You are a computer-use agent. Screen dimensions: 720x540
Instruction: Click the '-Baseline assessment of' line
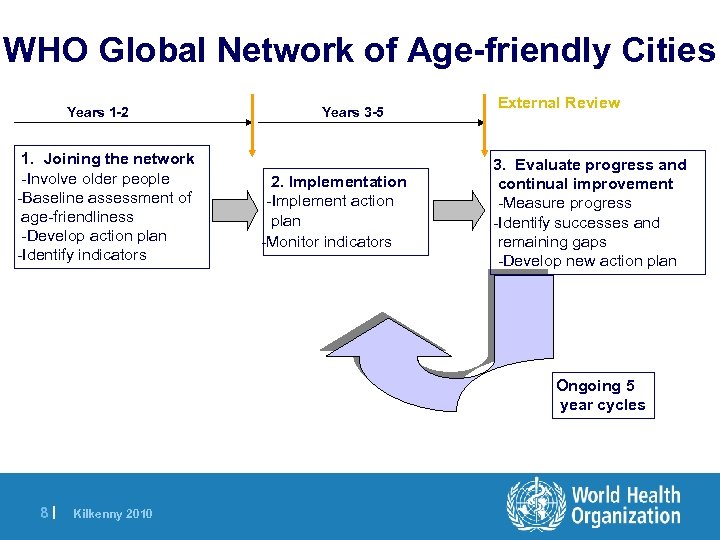(105, 198)
